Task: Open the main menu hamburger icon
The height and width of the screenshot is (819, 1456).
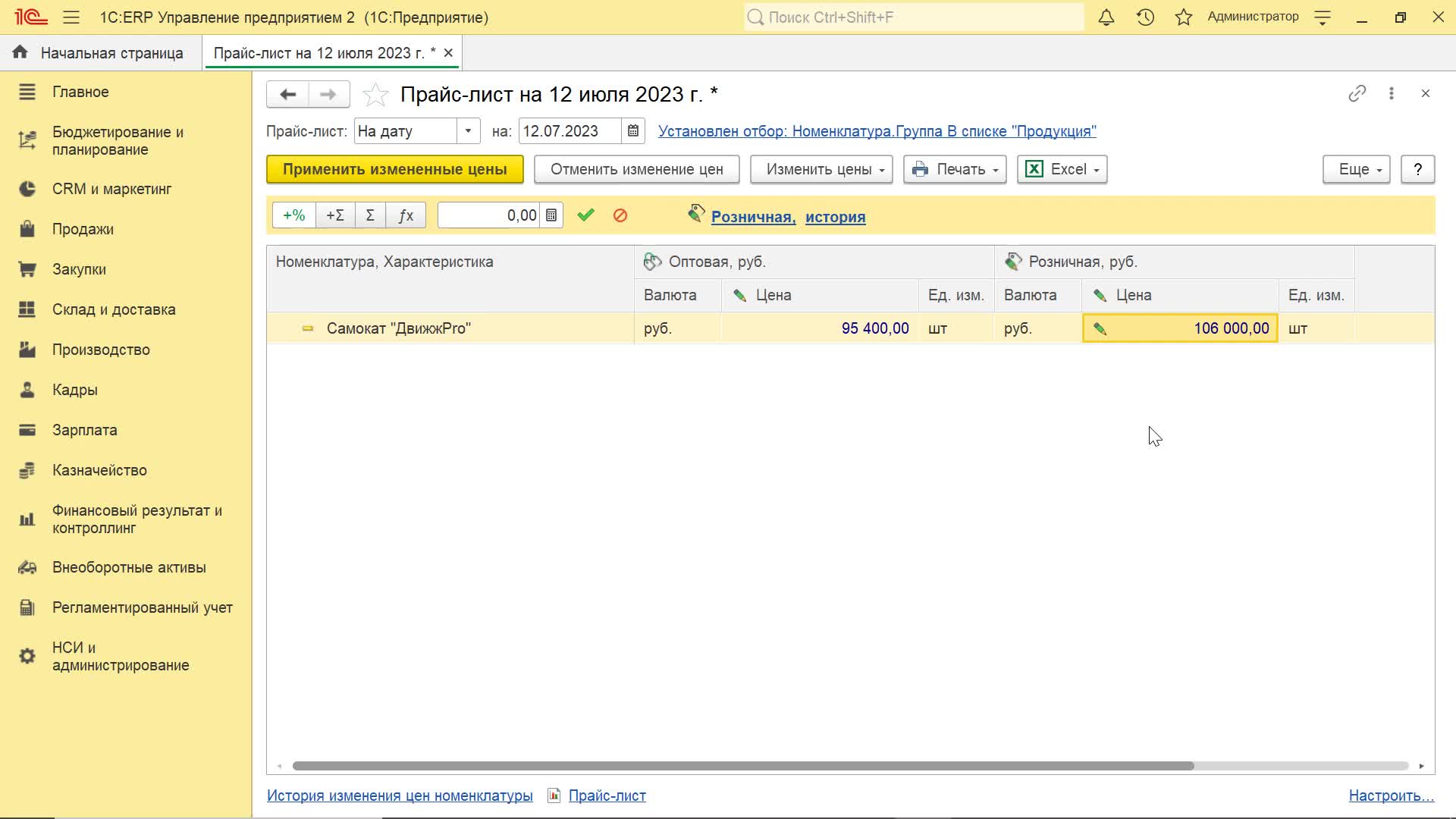Action: (x=71, y=17)
